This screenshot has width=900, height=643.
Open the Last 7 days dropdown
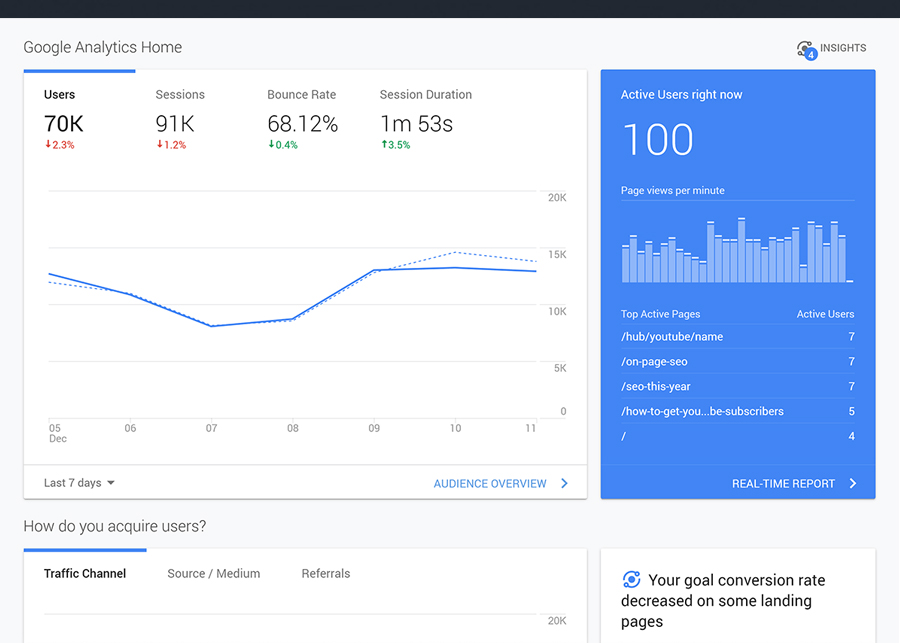coord(79,483)
